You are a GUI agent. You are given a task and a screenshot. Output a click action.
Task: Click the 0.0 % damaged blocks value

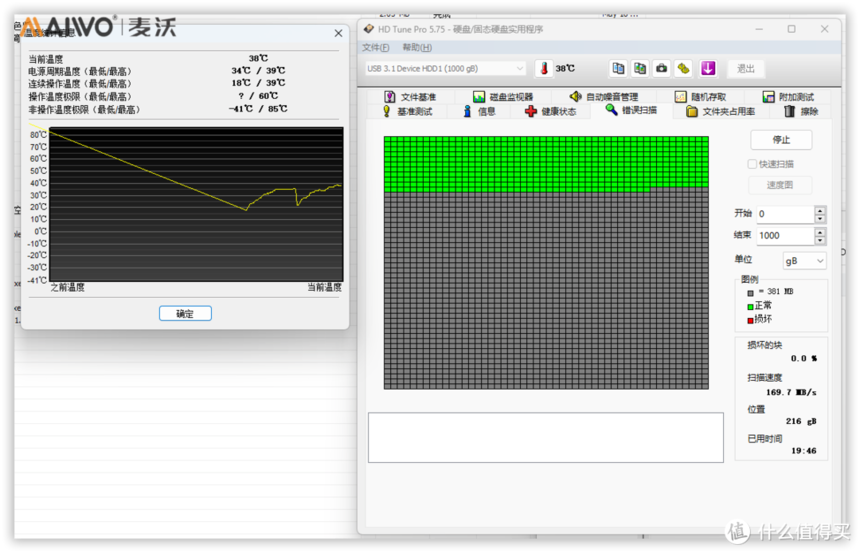(804, 359)
